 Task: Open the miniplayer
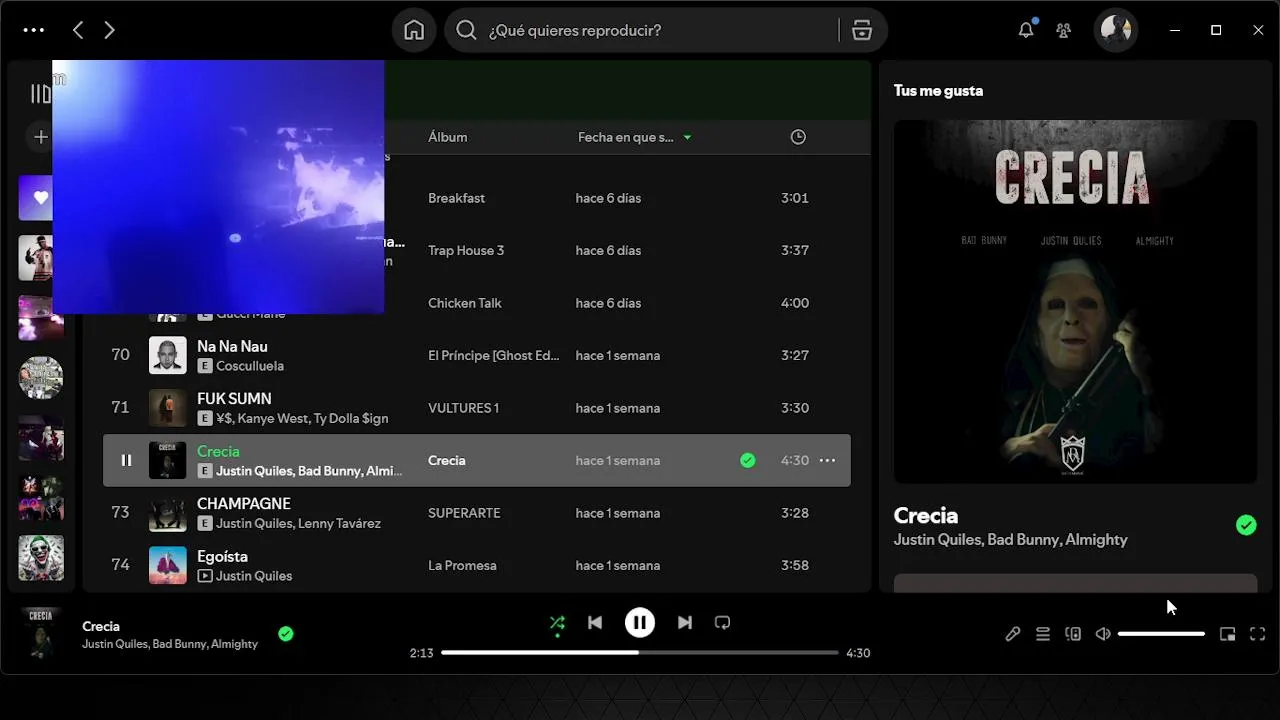click(x=1228, y=634)
